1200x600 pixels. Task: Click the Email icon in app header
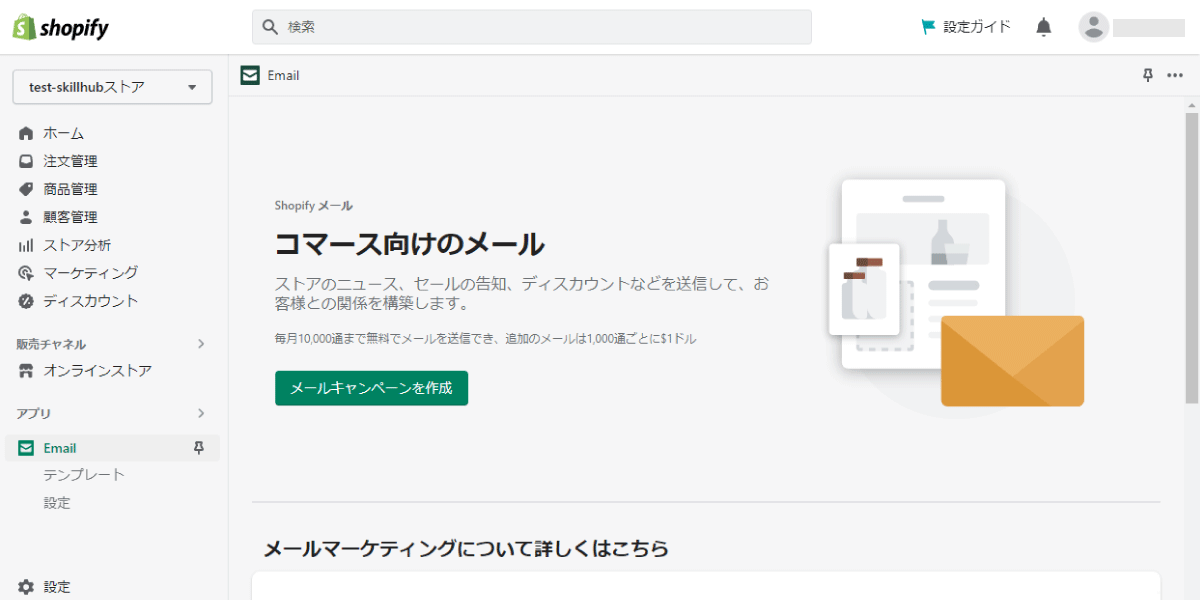250,75
